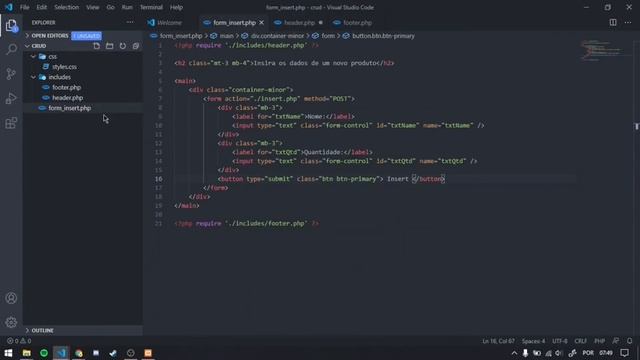Open Chrome from taskbar

[x=78, y=353]
